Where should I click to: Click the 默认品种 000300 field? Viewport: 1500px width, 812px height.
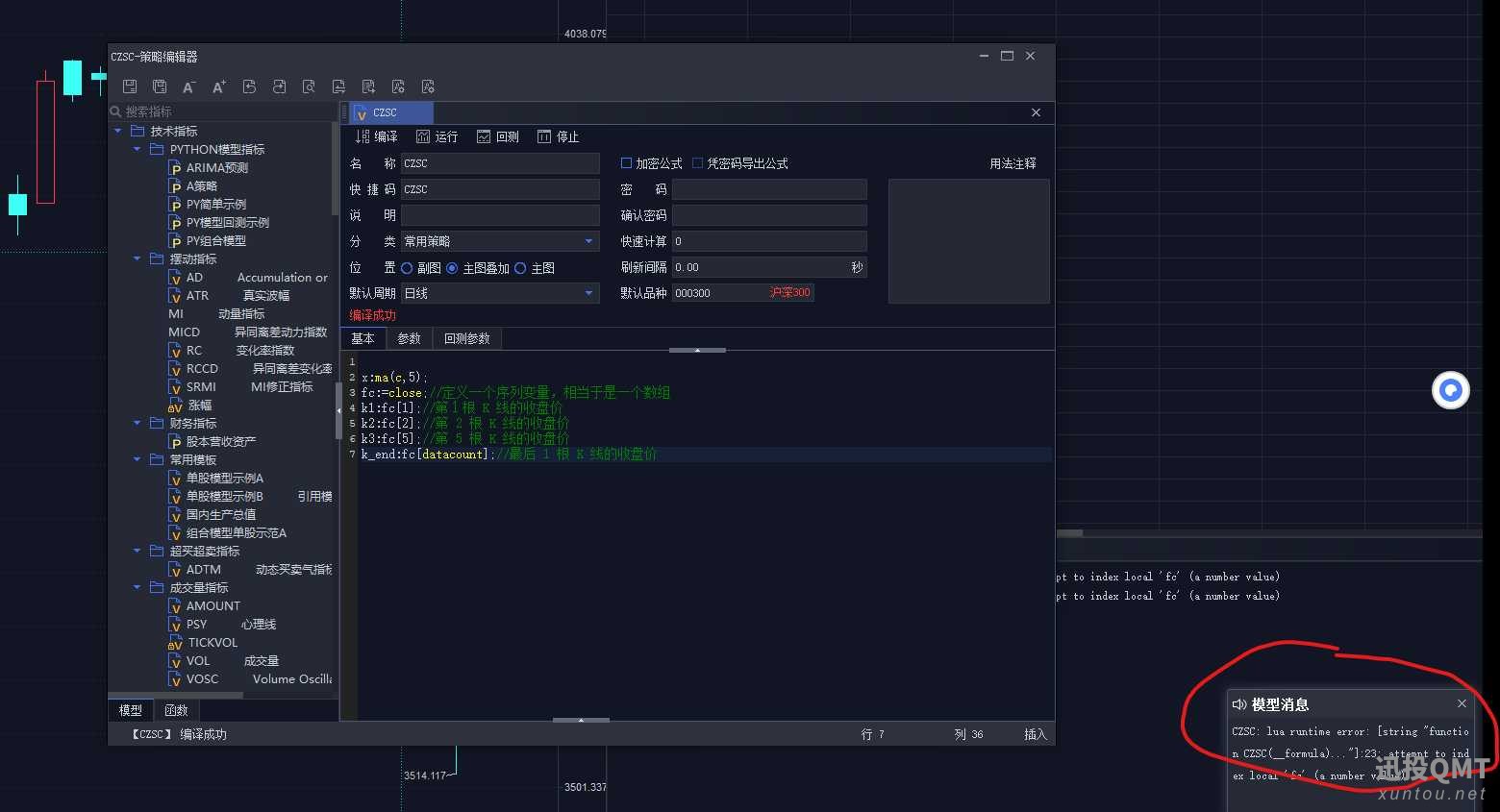(743, 293)
